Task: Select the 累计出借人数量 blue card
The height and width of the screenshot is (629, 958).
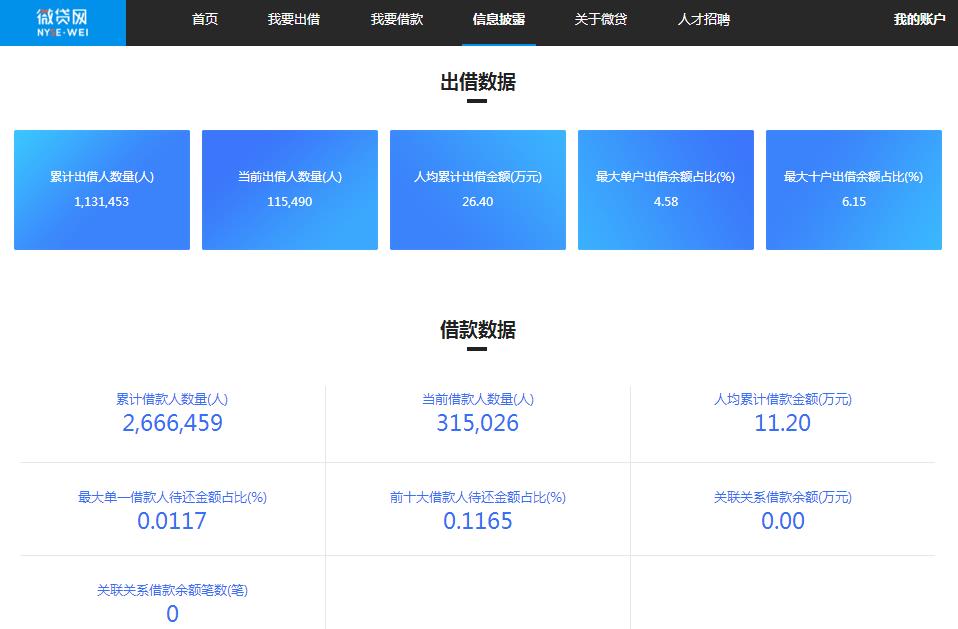Action: [101, 189]
